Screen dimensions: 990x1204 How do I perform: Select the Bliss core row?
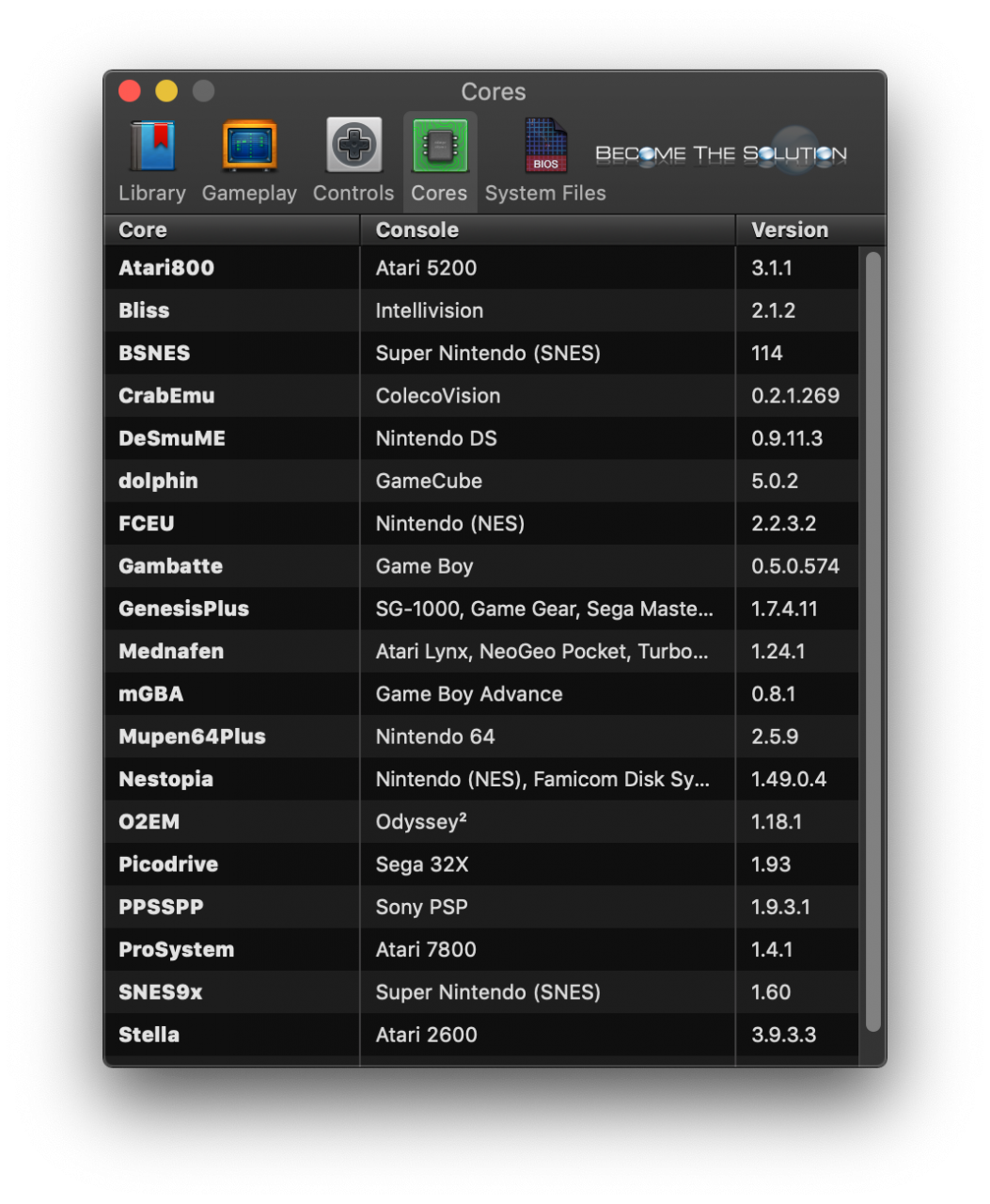coord(481,310)
